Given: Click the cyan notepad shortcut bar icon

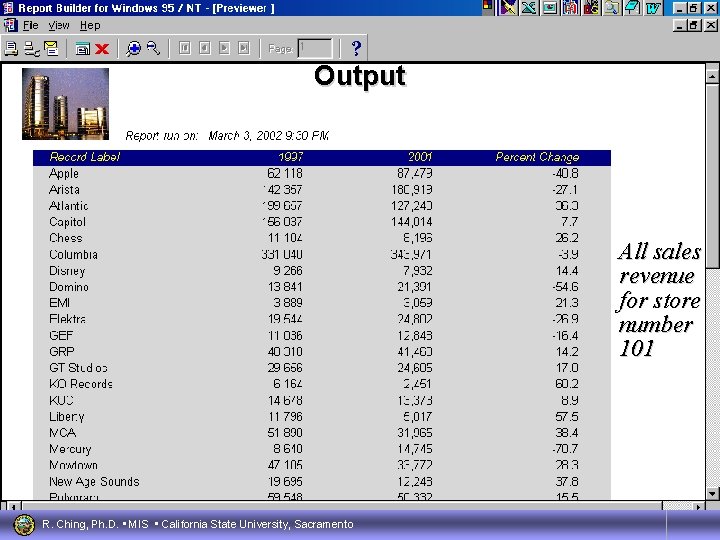Looking at the screenshot, I should (632, 7).
